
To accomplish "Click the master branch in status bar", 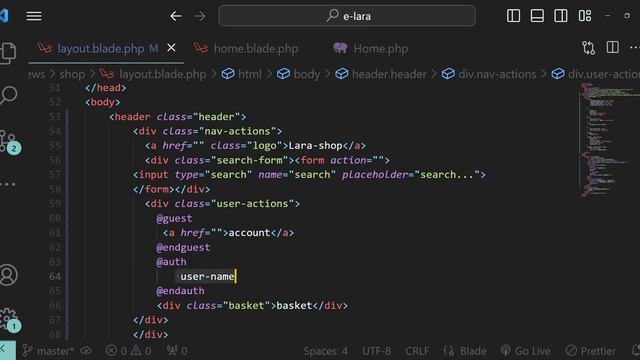I will 48,351.
